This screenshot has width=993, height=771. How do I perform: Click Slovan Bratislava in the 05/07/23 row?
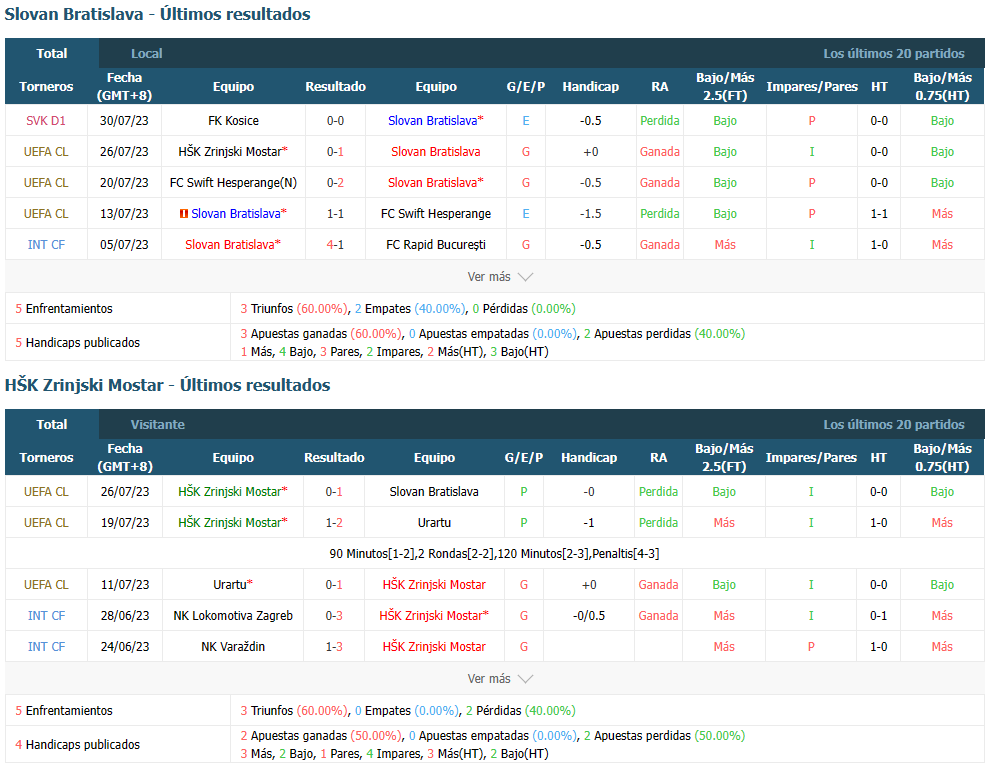tap(232, 245)
